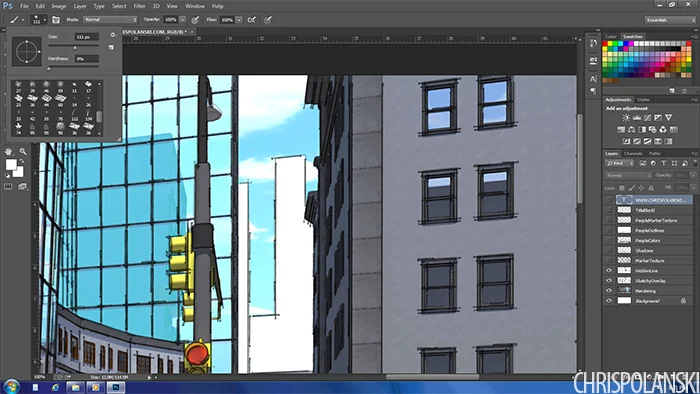This screenshot has height=394, width=700.
Task: Open the brush Mode dropdown
Action: tap(110, 20)
